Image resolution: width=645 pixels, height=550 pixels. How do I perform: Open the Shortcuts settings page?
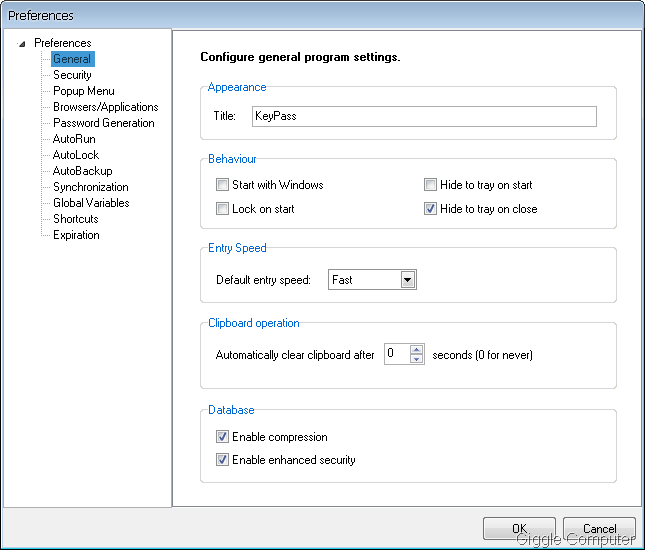point(76,219)
